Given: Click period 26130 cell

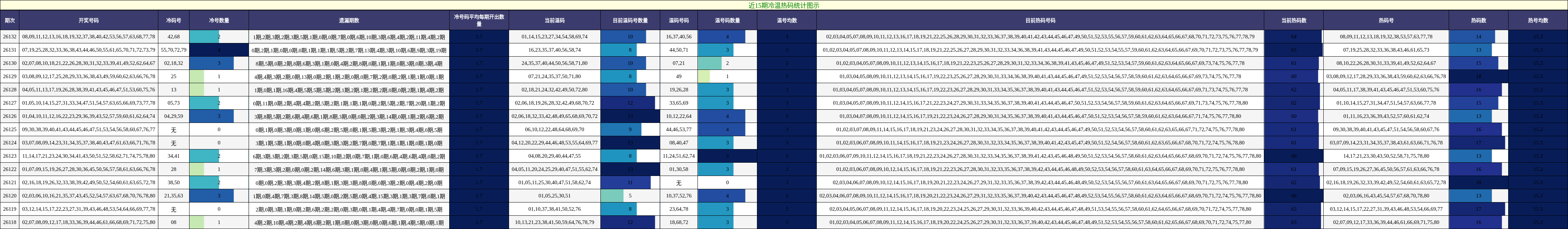Looking at the screenshot, I should click(x=10, y=63).
